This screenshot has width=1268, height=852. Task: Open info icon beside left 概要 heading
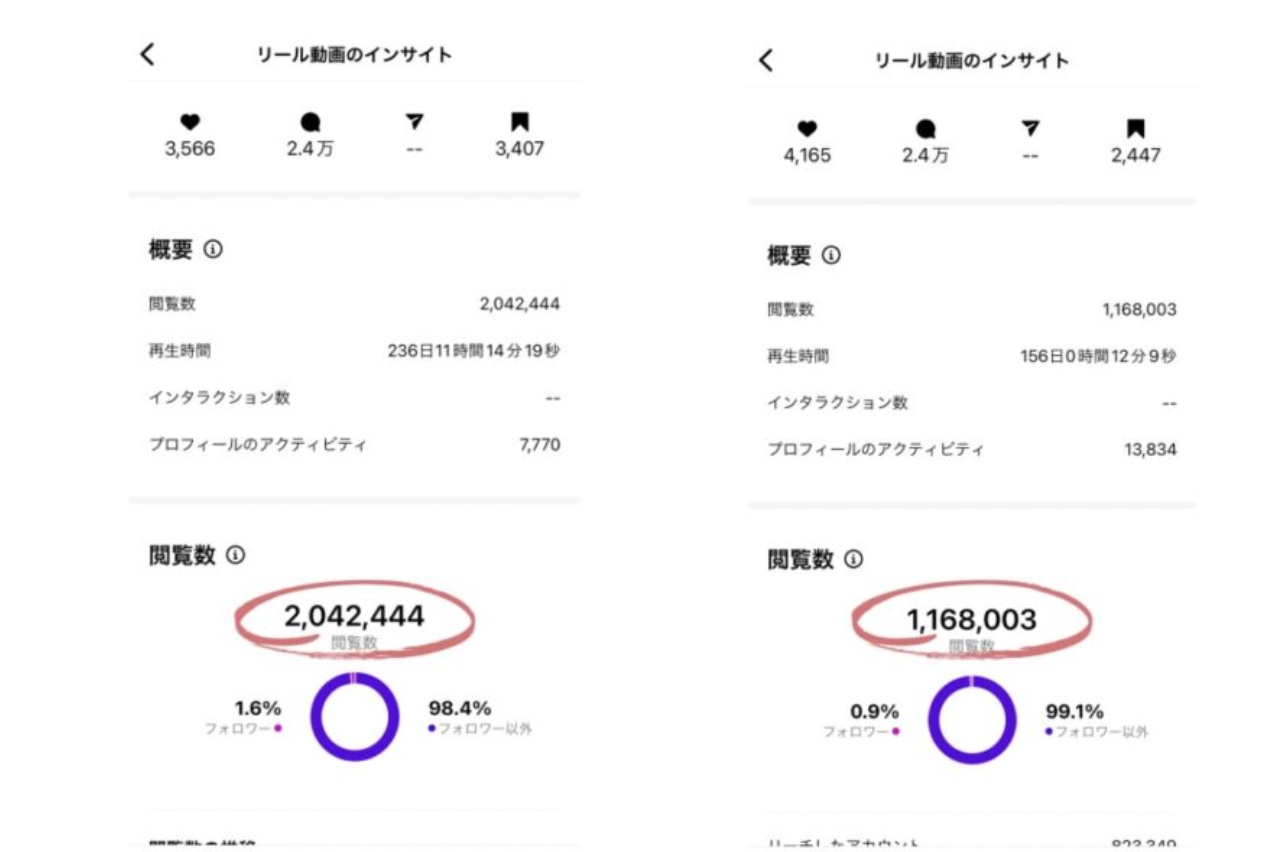213,249
